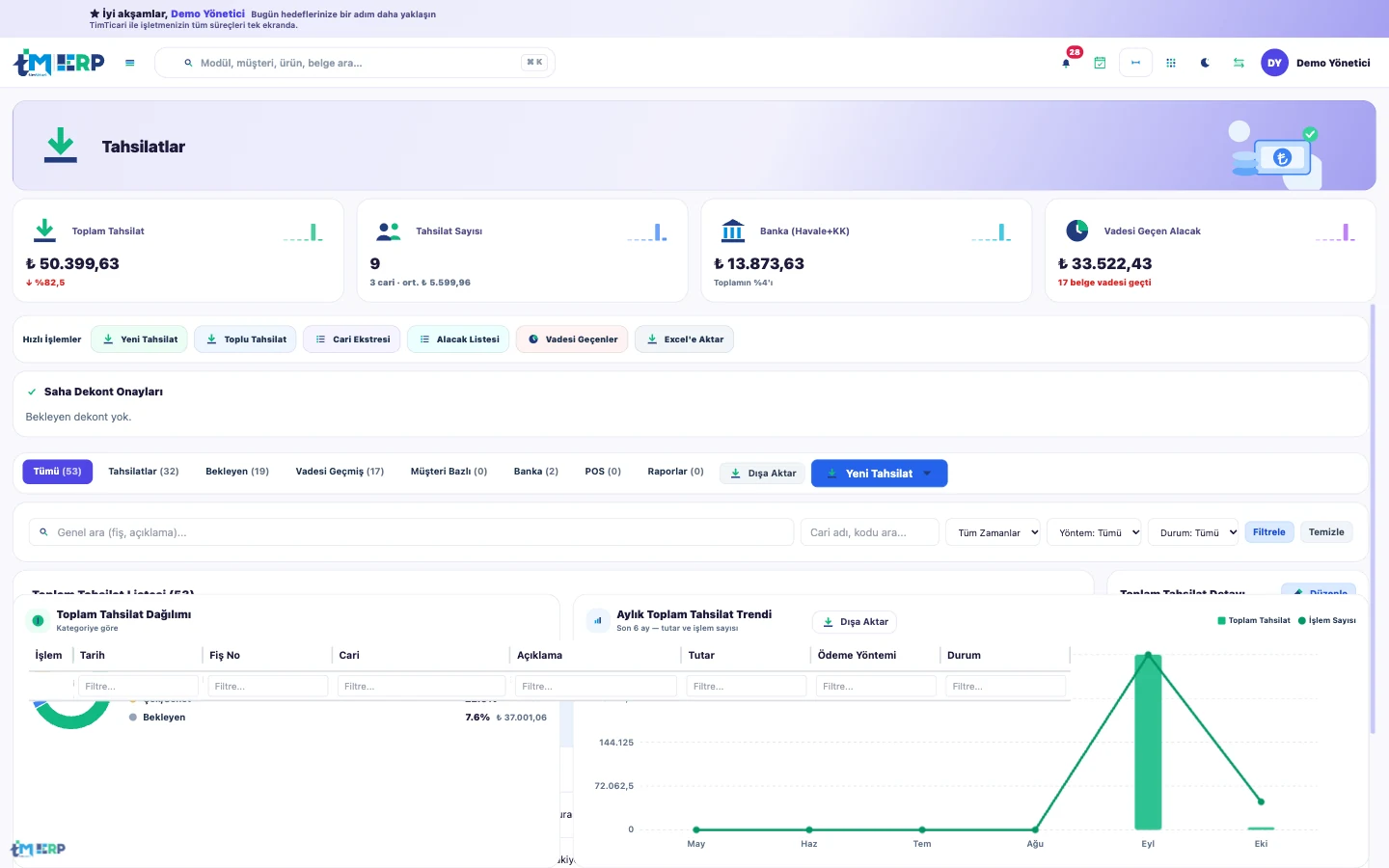
Task: Open the hamburger sidebar menu
Action: [130, 63]
